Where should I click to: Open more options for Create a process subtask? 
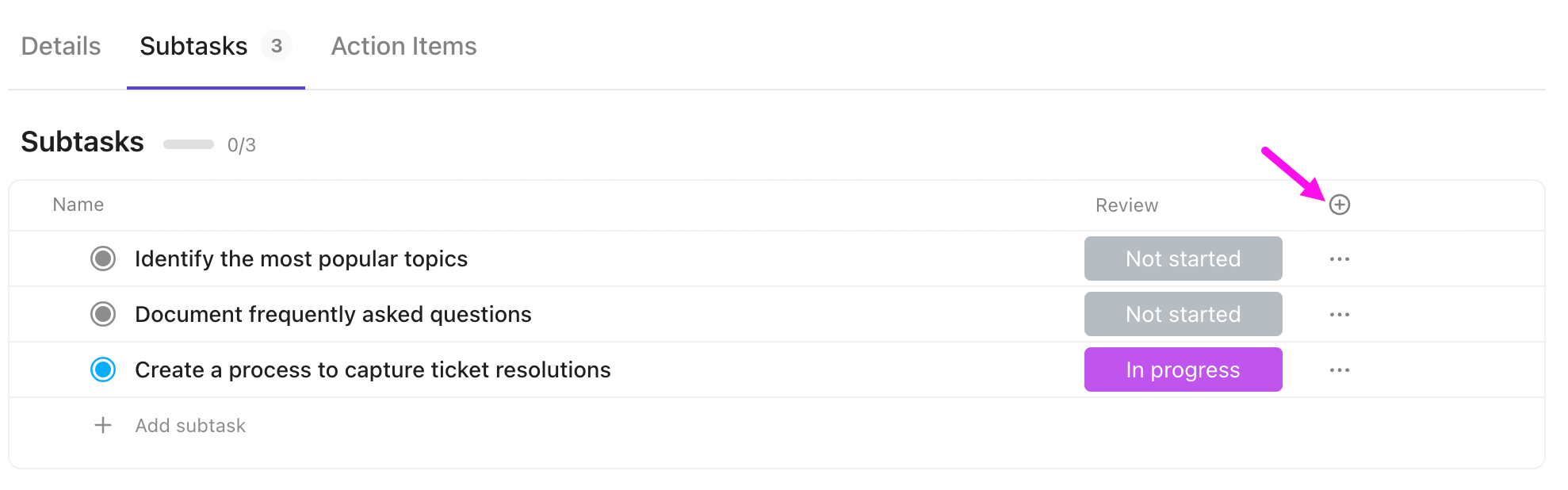(x=1339, y=370)
